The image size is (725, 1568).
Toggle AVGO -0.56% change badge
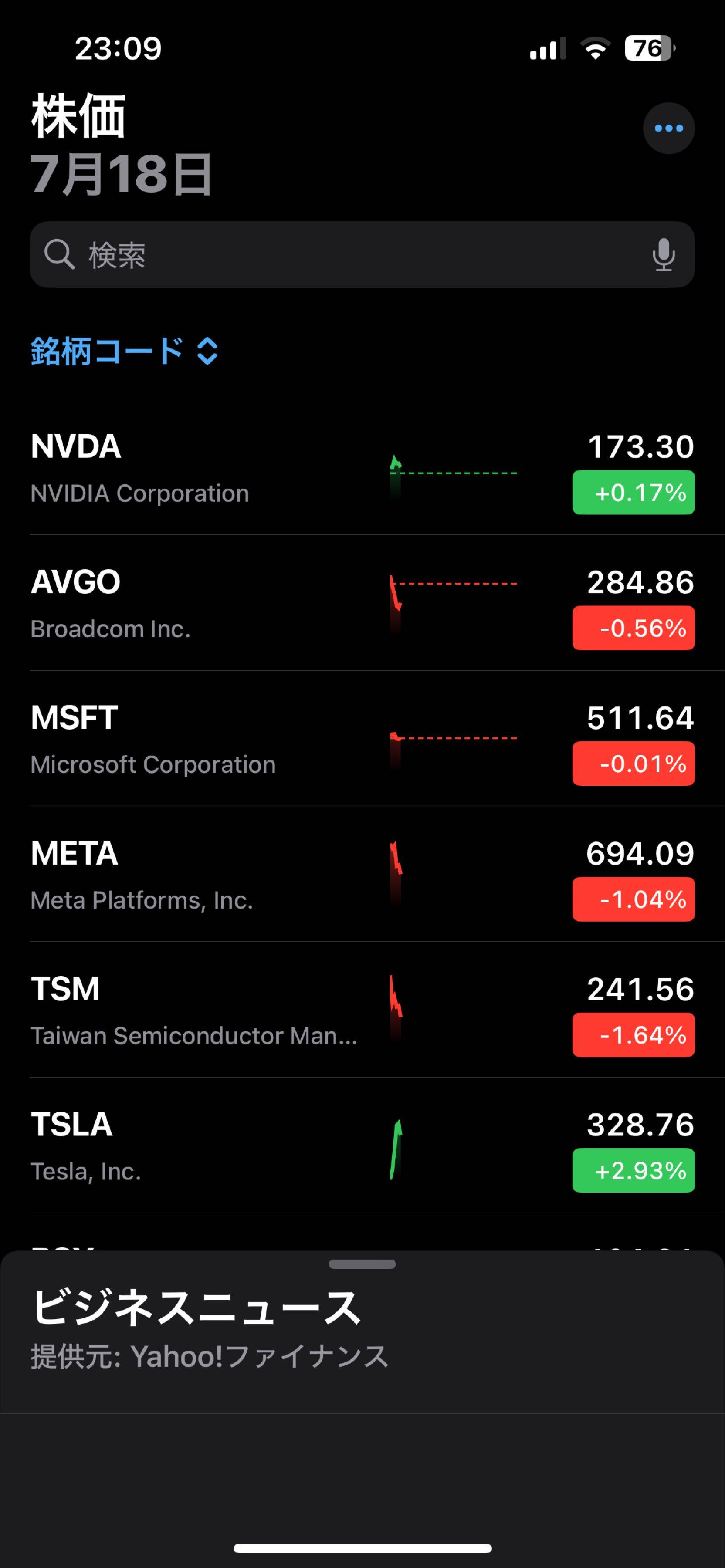[x=633, y=628]
